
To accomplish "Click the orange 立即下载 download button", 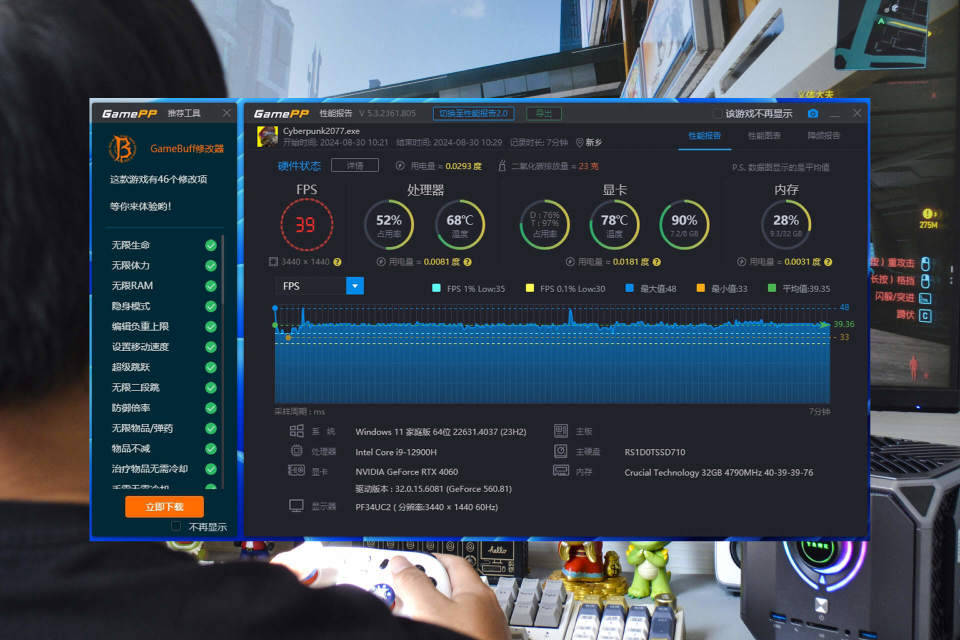I will [165, 506].
